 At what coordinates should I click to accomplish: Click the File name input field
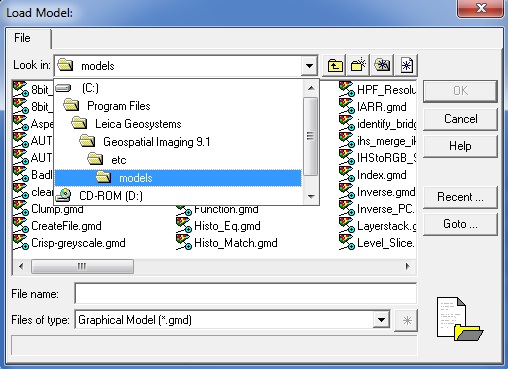pos(246,293)
